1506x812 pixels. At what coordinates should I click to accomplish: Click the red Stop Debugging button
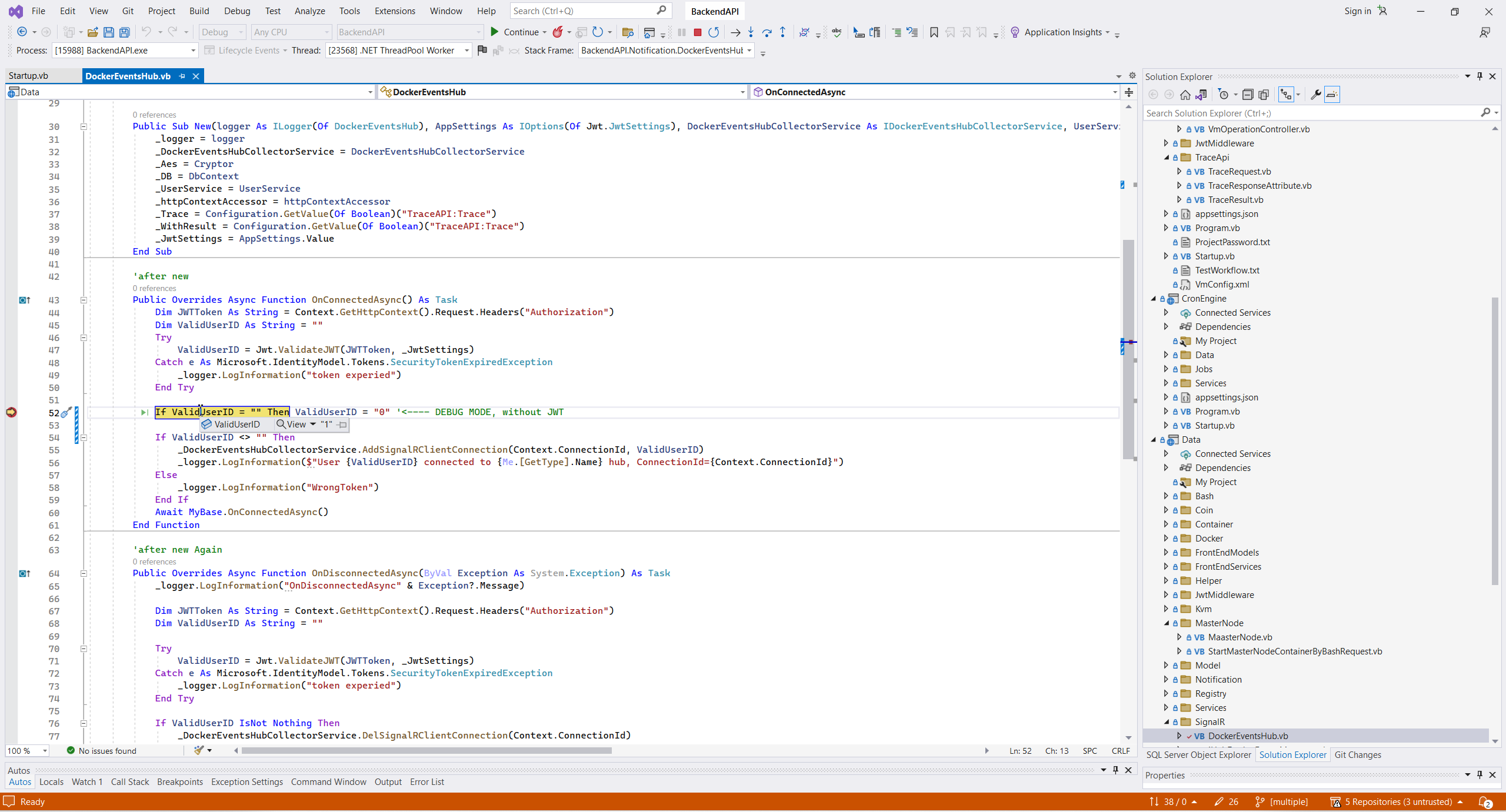point(697,32)
